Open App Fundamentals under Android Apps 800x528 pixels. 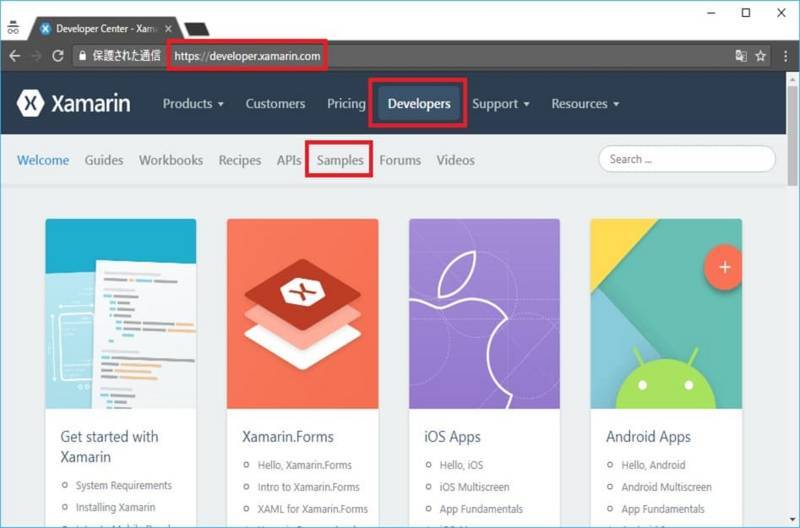[663, 509]
